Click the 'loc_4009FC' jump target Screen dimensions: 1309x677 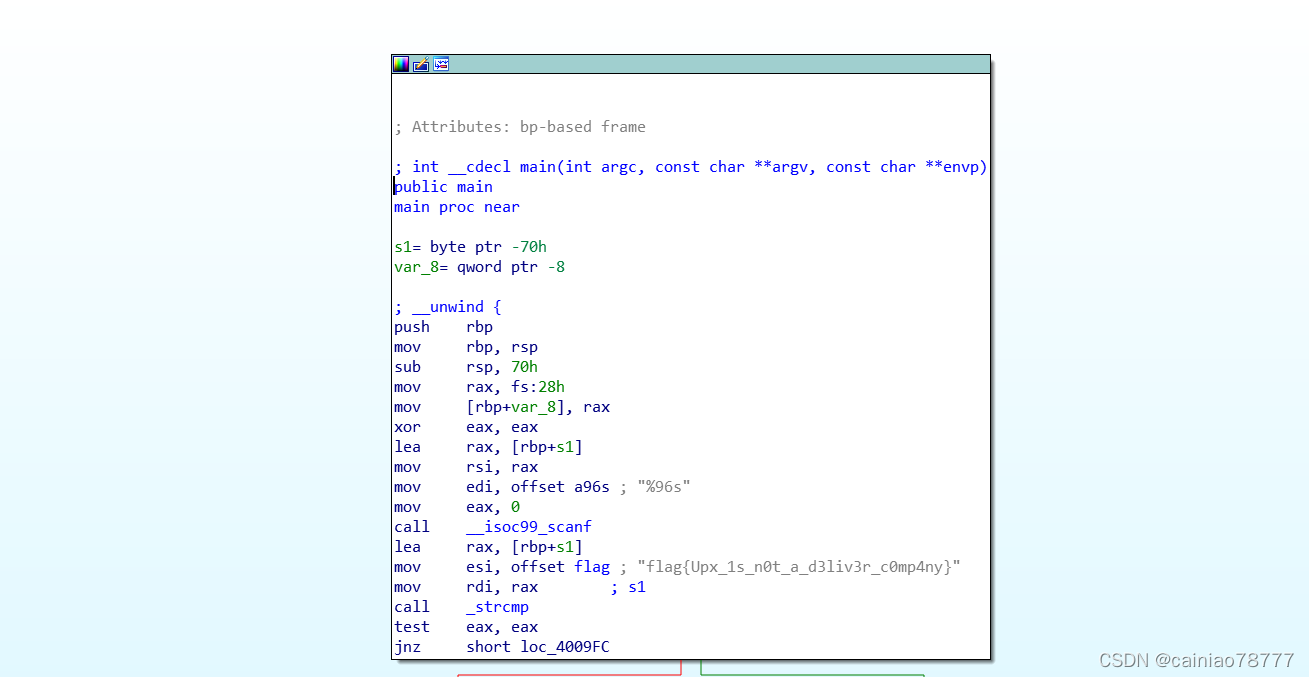point(565,647)
